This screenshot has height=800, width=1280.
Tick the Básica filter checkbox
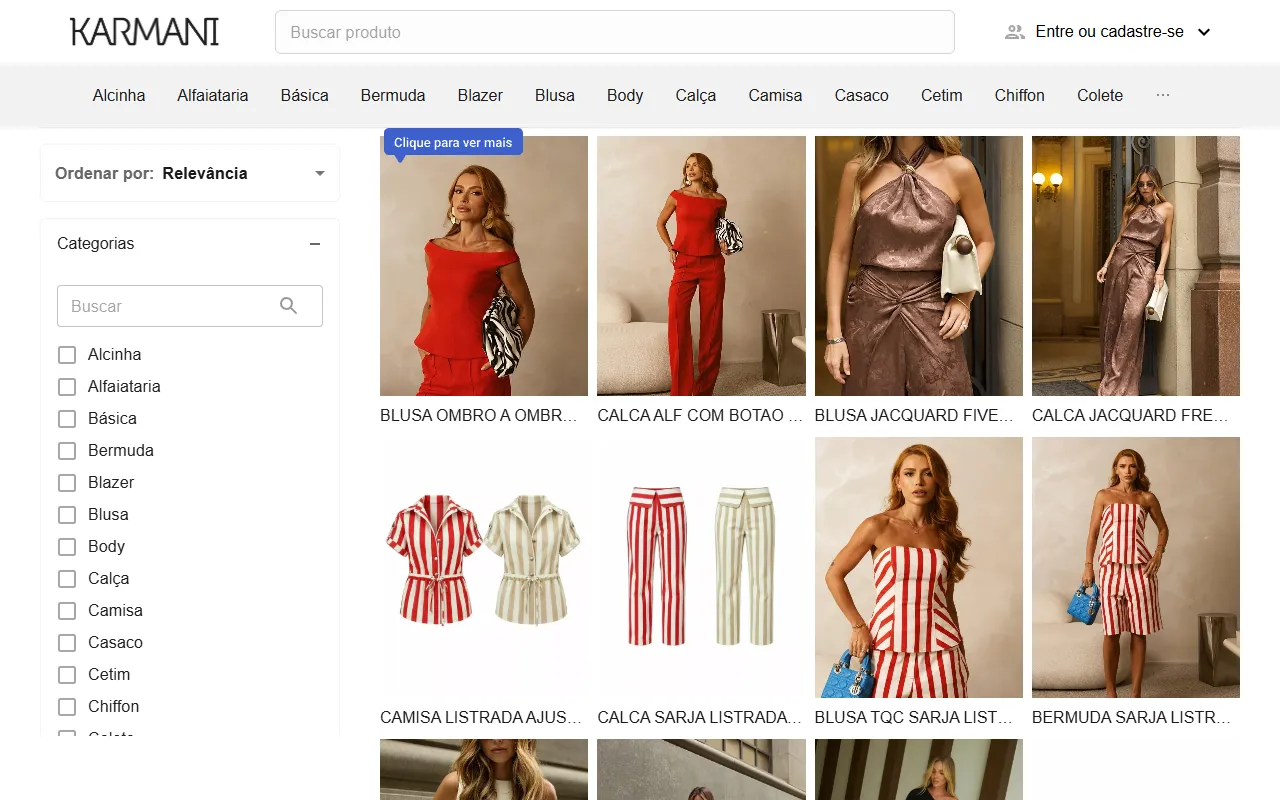[67, 419]
